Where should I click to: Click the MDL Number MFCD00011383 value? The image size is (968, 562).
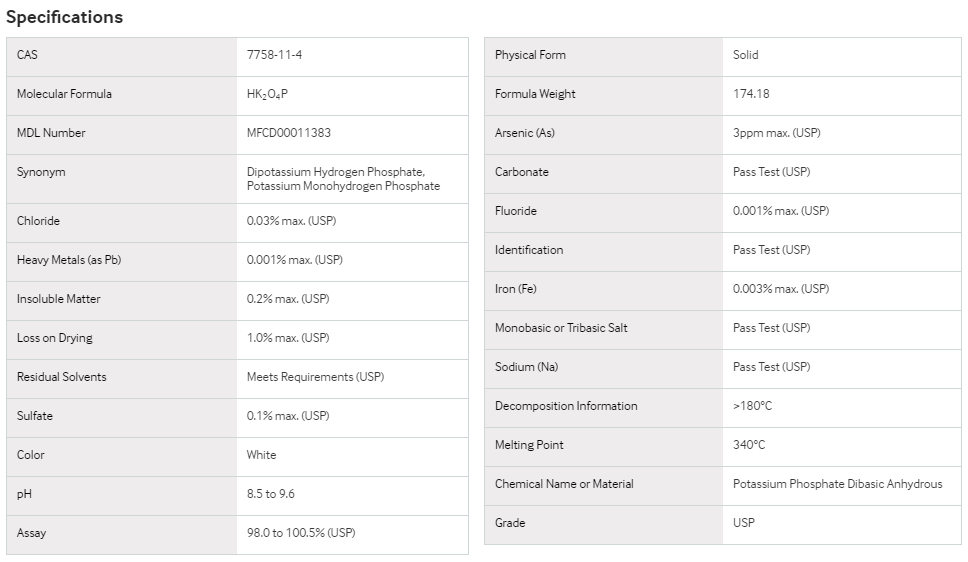click(289, 133)
